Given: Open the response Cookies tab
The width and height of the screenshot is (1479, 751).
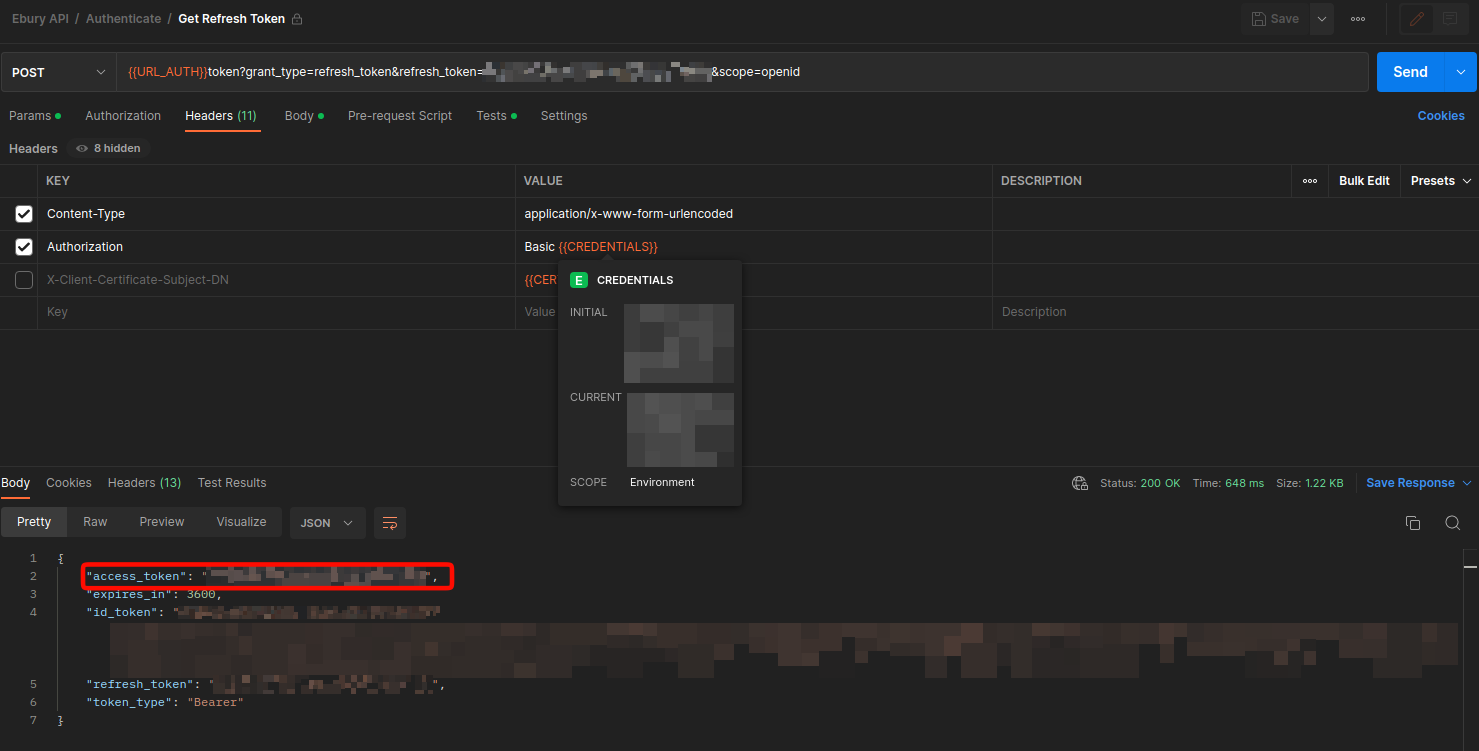Looking at the screenshot, I should (69, 483).
